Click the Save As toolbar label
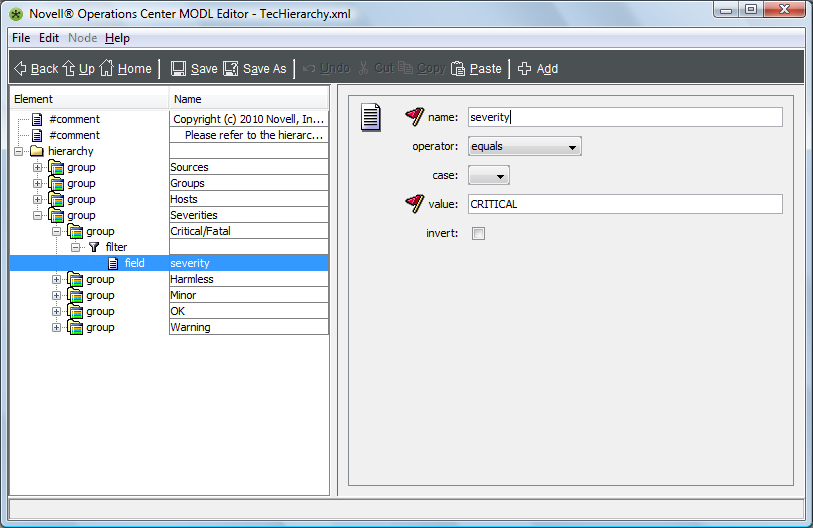 [264, 68]
